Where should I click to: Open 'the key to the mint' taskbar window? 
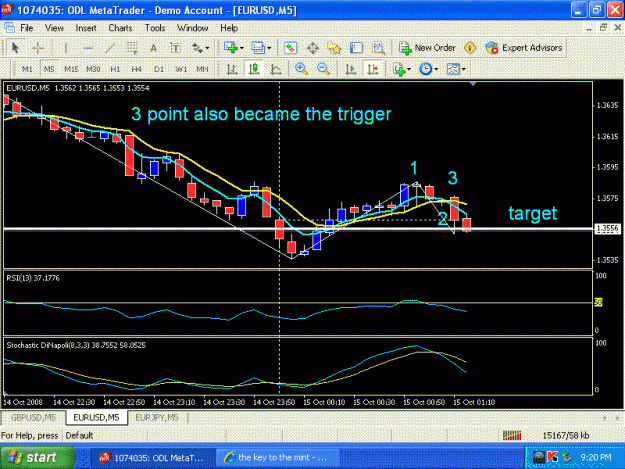tap(278, 457)
